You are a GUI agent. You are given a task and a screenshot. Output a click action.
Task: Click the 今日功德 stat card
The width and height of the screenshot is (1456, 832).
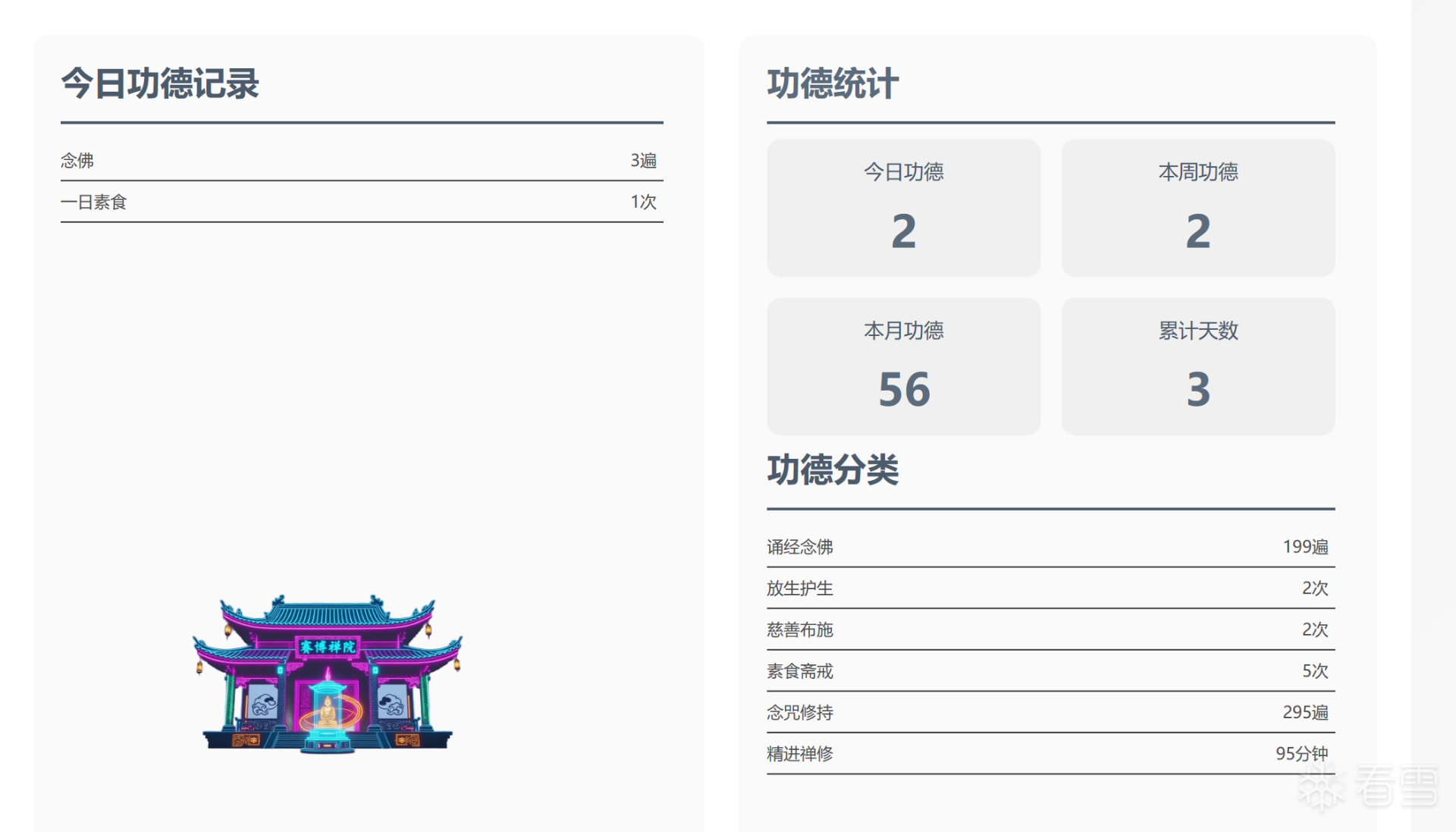[903, 208]
